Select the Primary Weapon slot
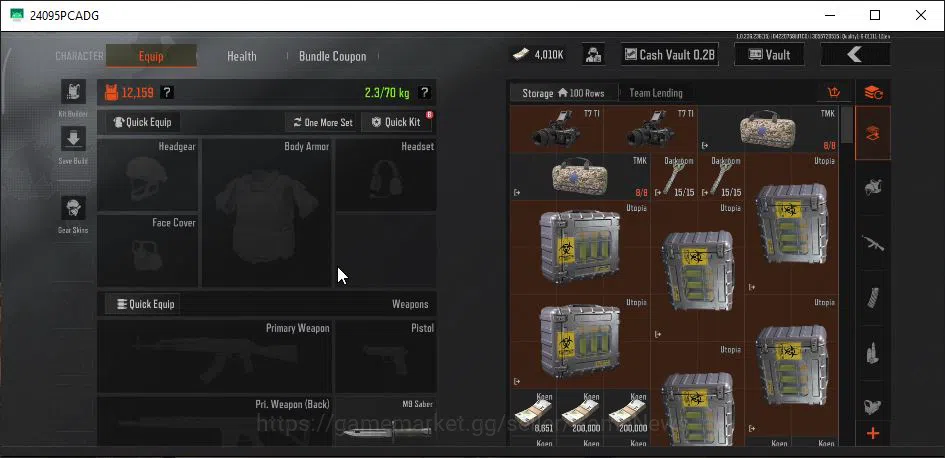Screen dimensions: 945x458 click(x=215, y=357)
